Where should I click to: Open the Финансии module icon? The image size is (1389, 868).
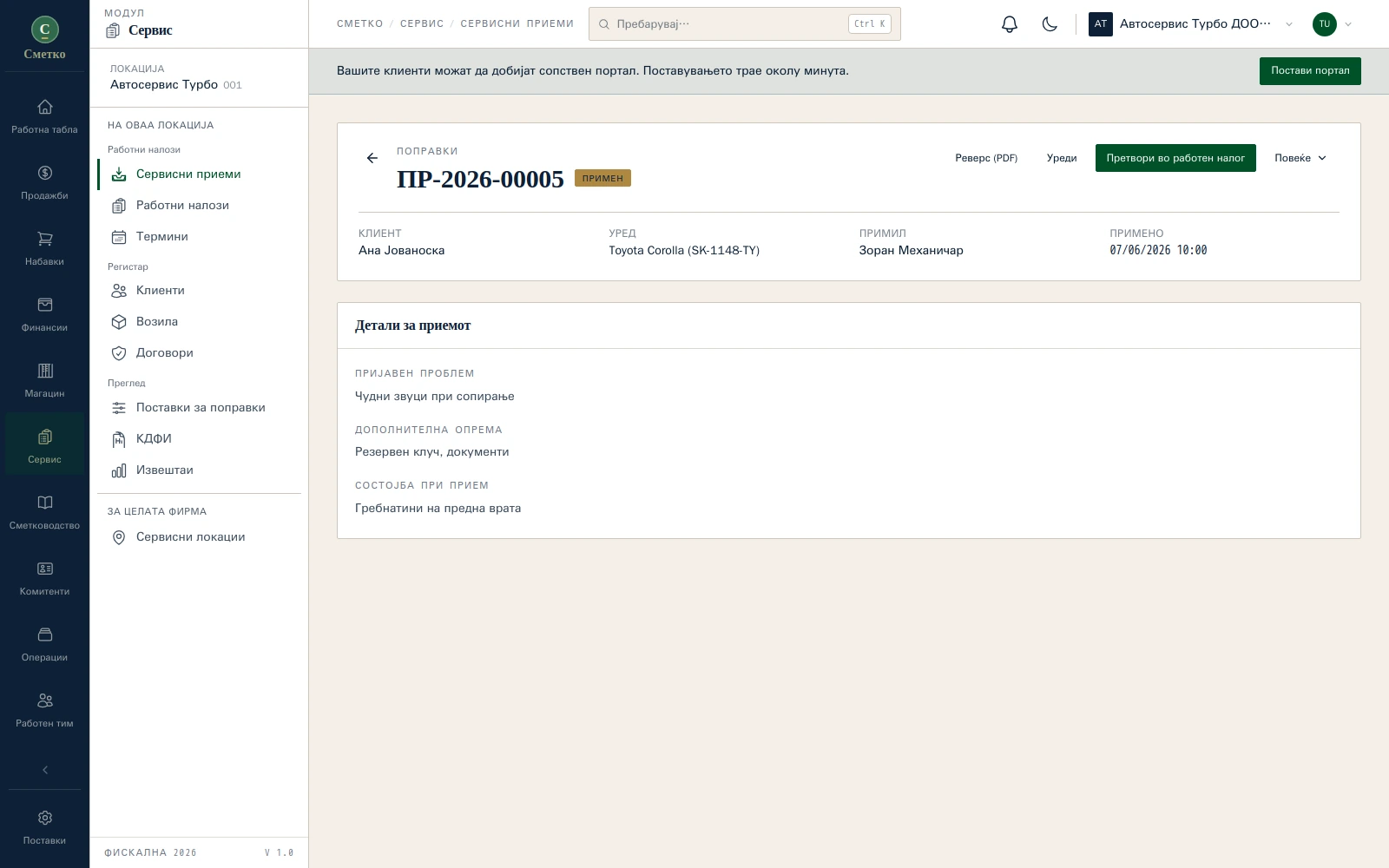tap(44, 305)
